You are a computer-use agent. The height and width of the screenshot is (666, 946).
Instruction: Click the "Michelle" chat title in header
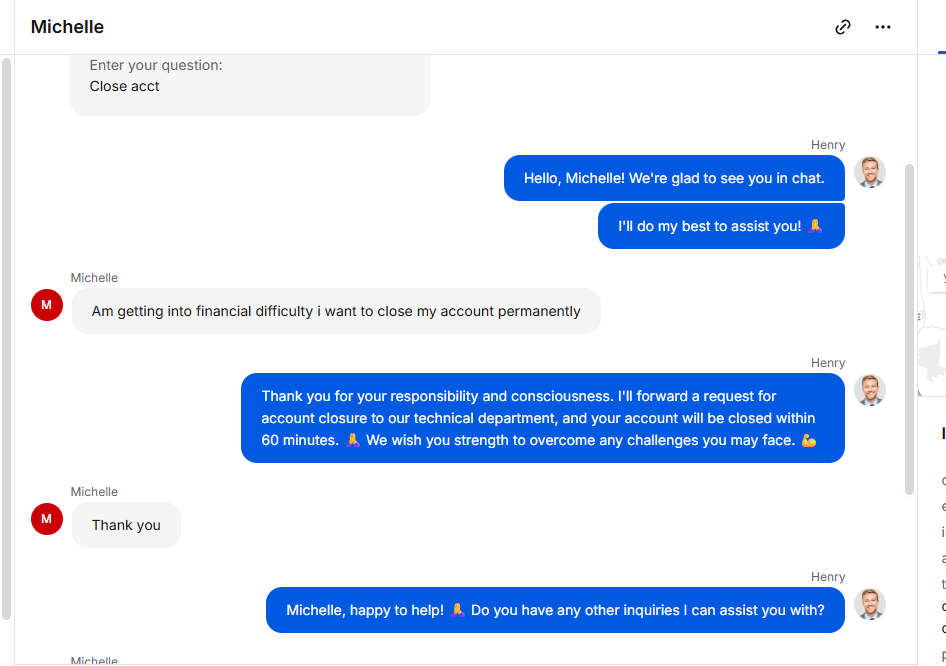coord(67,27)
